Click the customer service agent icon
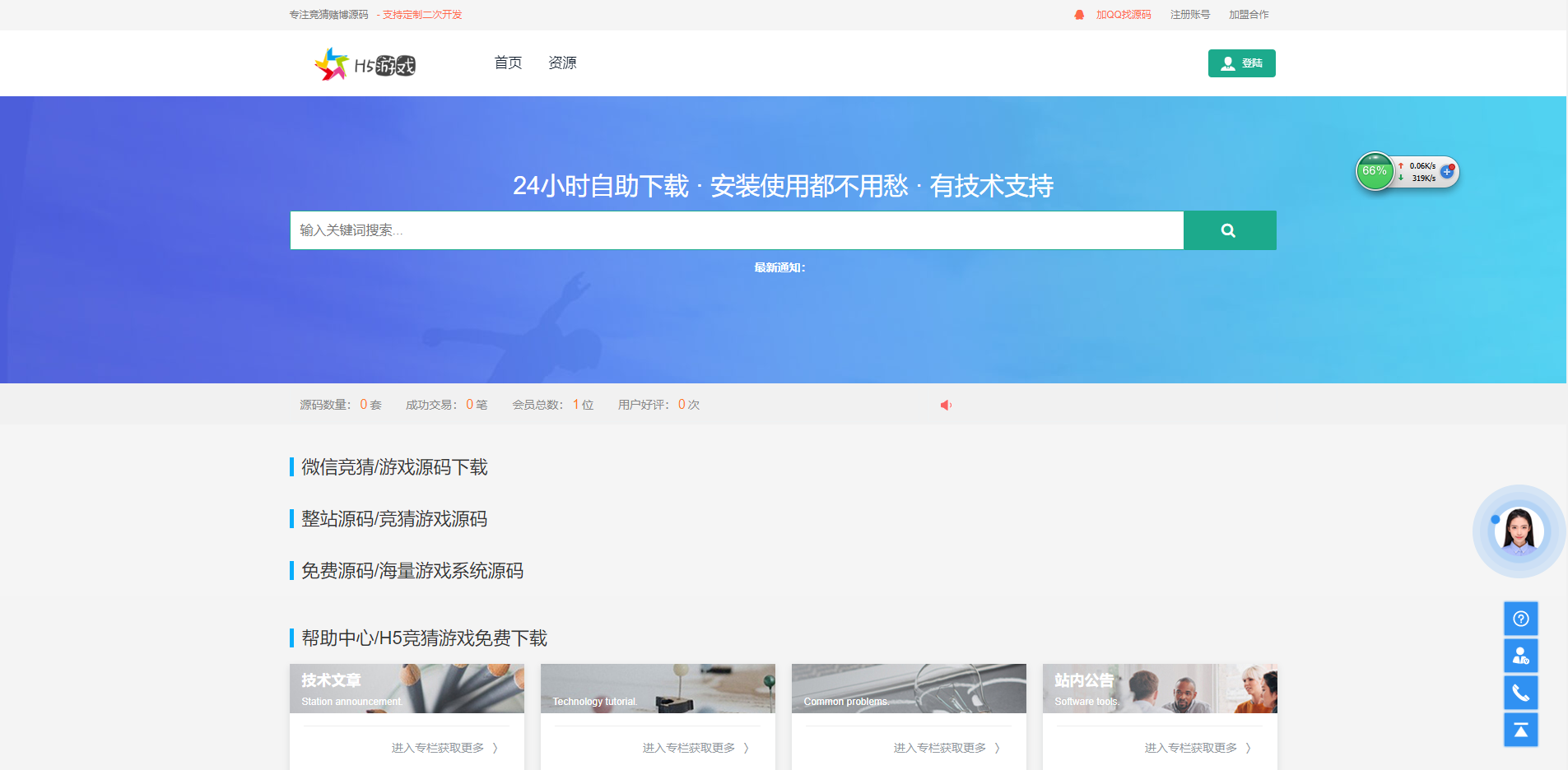Screen dimensions: 1568x770 click(1520, 655)
